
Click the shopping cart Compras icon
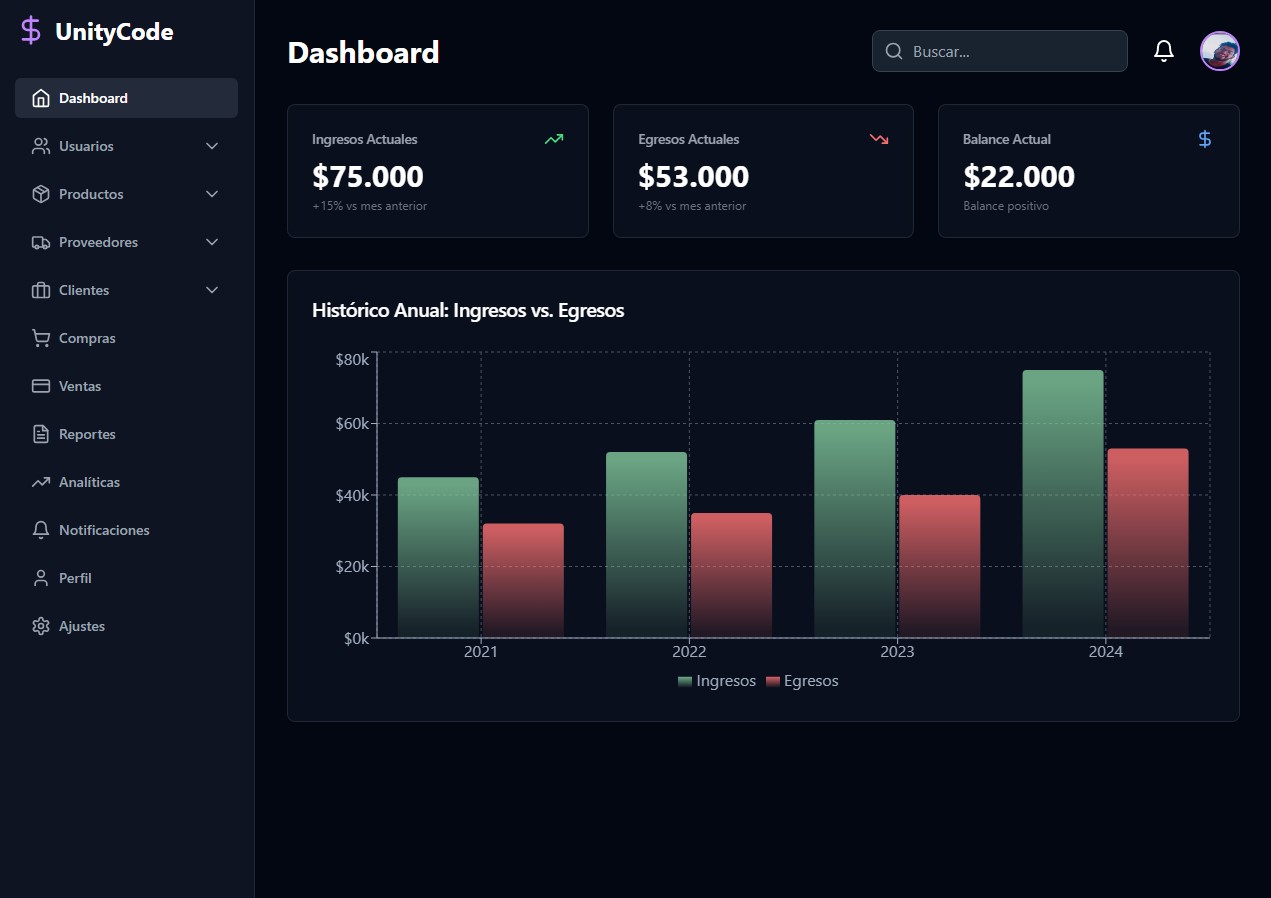tap(41, 338)
